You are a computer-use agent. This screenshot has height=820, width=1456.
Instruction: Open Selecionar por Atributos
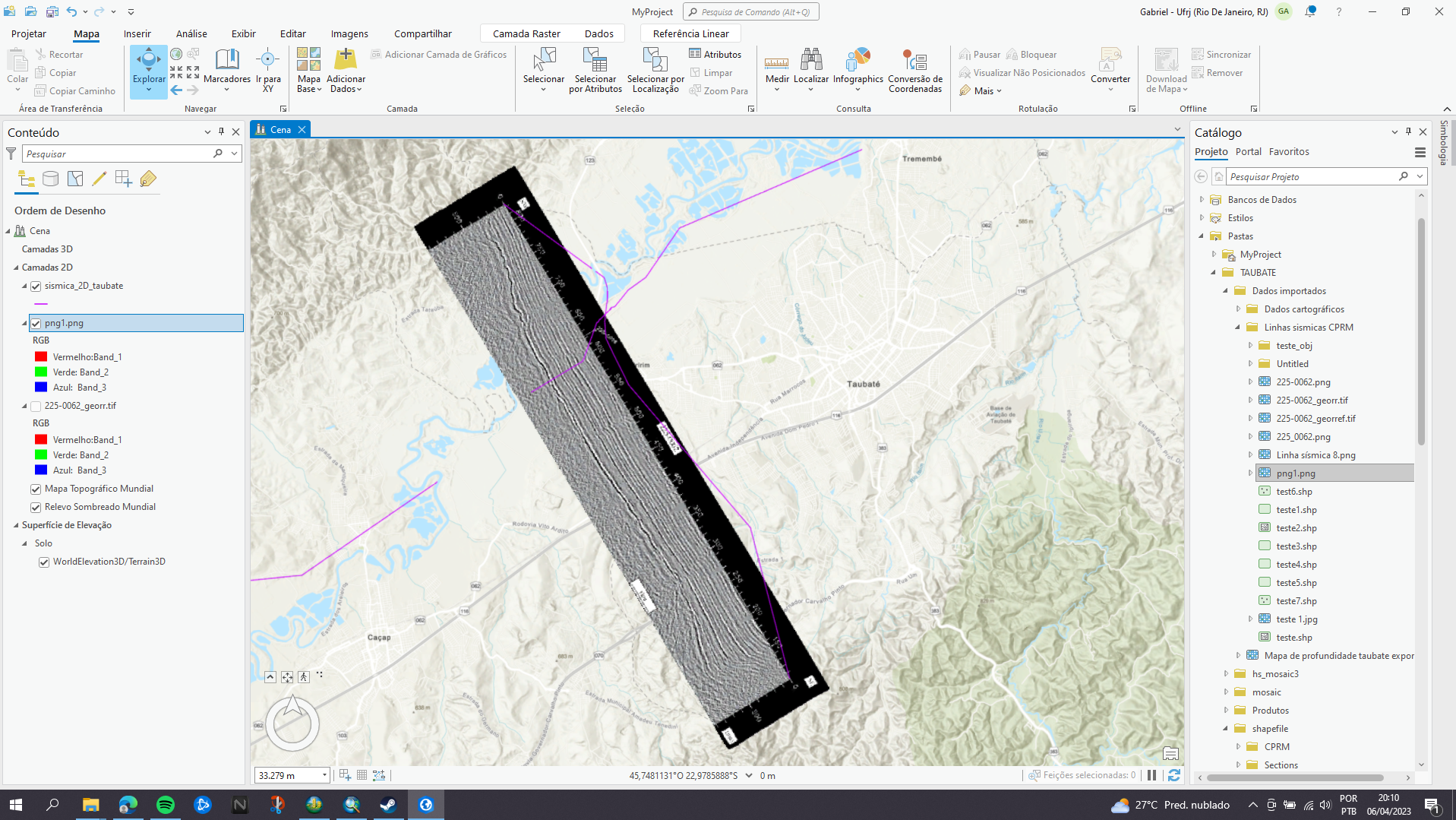click(595, 70)
